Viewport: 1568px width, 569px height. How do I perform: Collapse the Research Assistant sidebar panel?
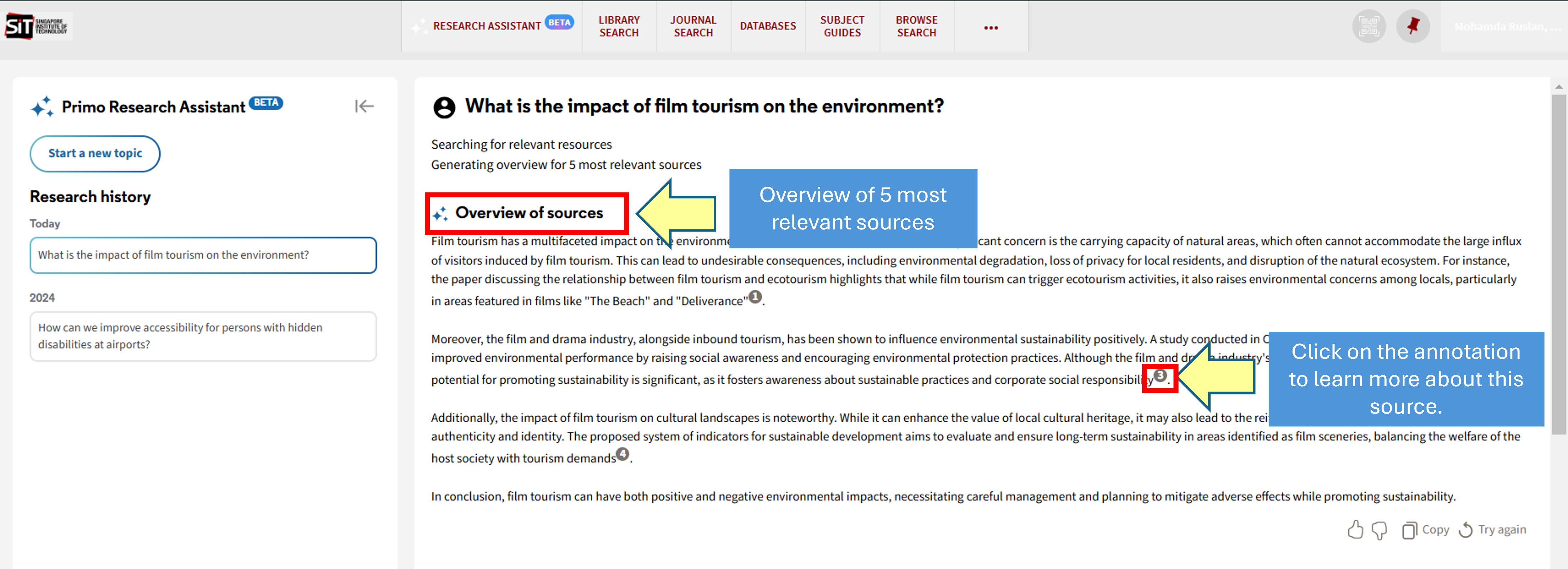tap(364, 107)
